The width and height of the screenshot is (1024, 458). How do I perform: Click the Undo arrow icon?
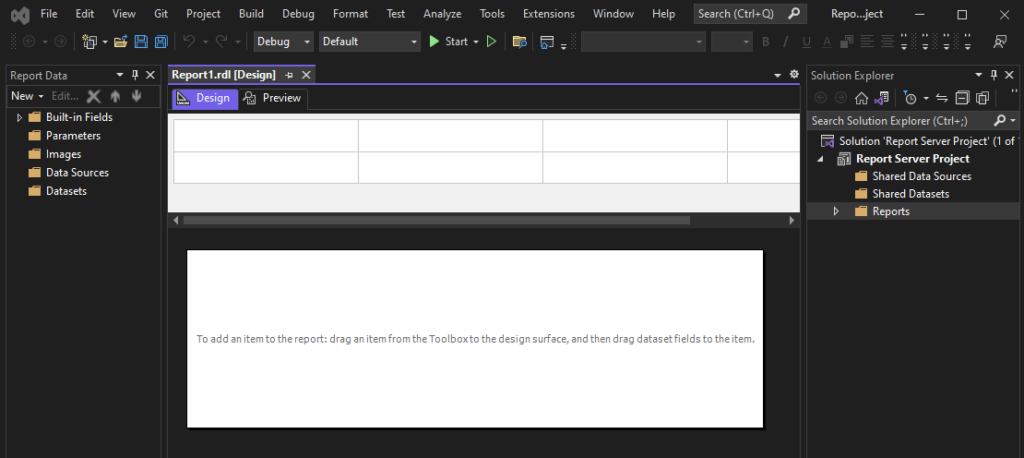click(x=189, y=41)
